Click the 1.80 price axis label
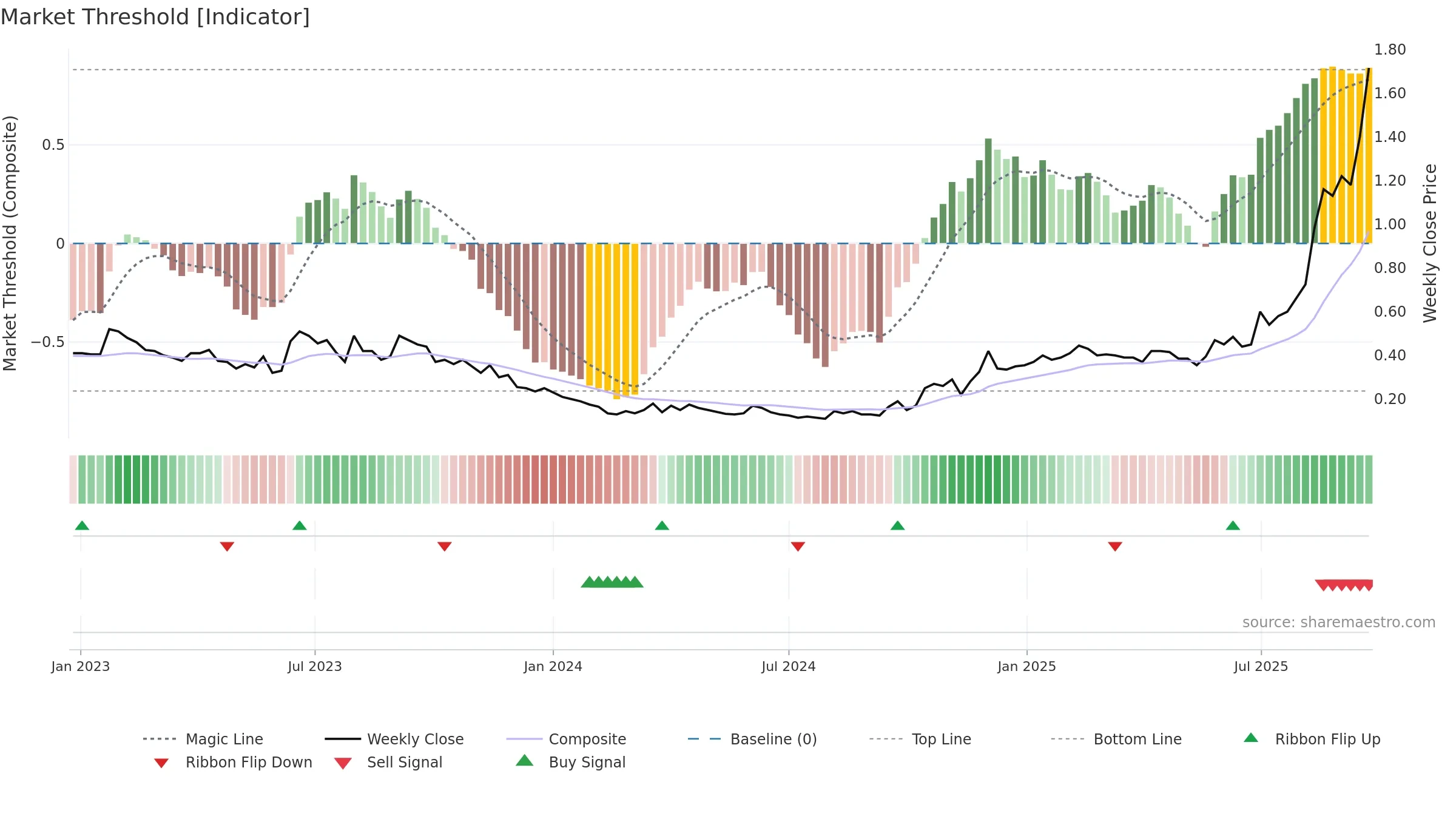 tap(1390, 50)
